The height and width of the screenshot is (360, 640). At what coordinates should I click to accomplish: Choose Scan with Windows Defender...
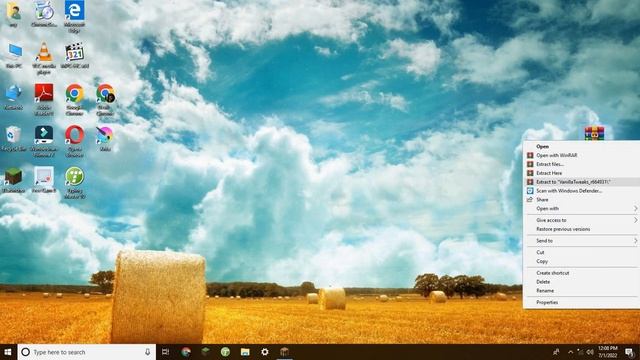click(582, 191)
